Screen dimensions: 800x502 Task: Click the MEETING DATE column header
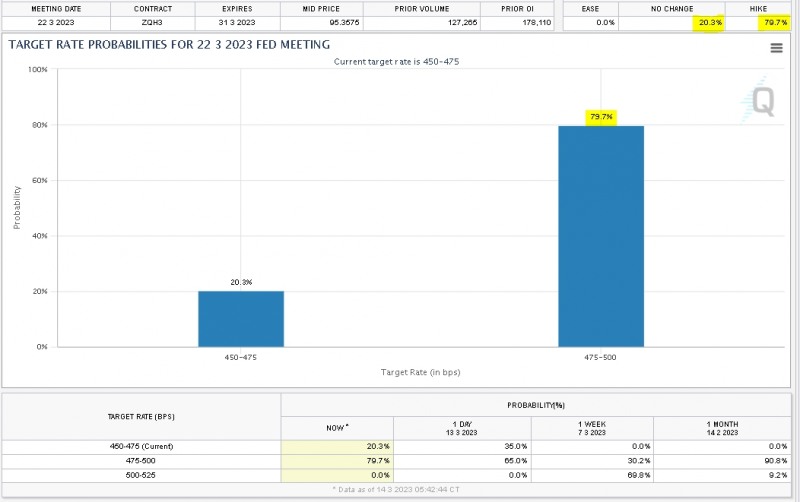(x=56, y=9)
